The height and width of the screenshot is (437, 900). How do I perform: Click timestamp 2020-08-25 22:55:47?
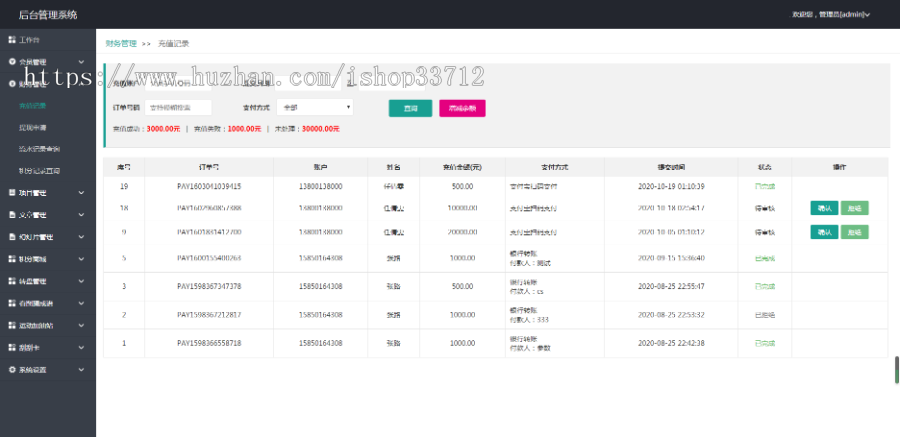[x=671, y=286]
